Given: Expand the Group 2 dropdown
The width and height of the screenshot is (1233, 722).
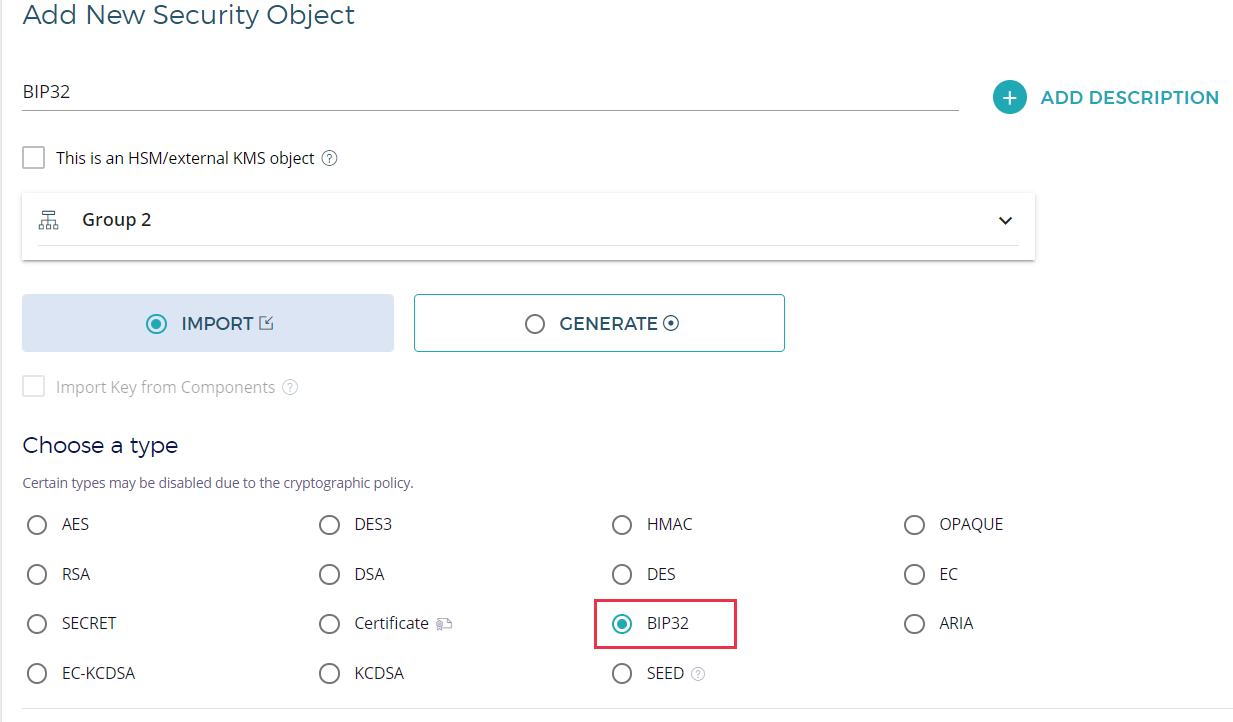Looking at the screenshot, I should click(528, 220).
